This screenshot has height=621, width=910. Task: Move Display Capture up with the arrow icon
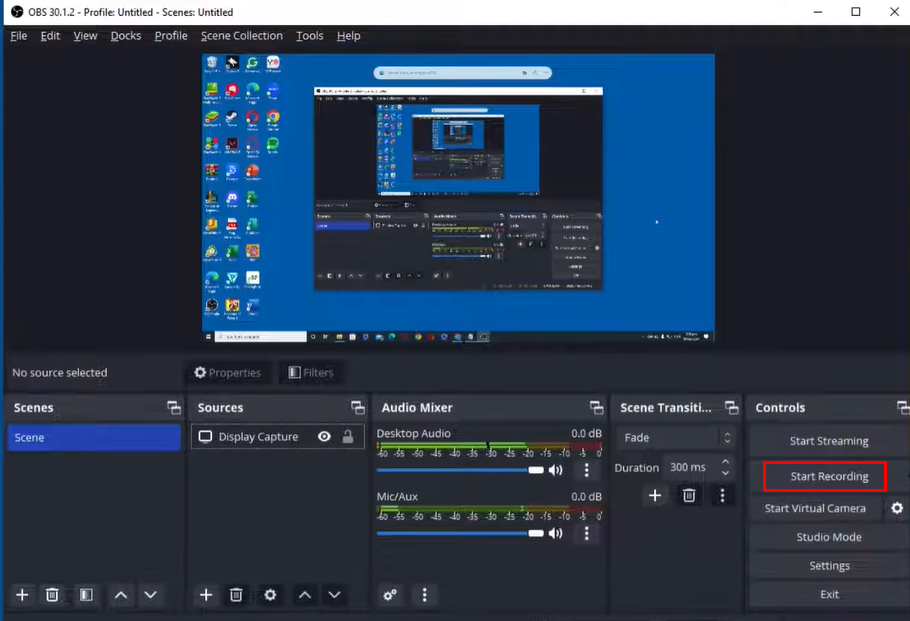(305, 595)
